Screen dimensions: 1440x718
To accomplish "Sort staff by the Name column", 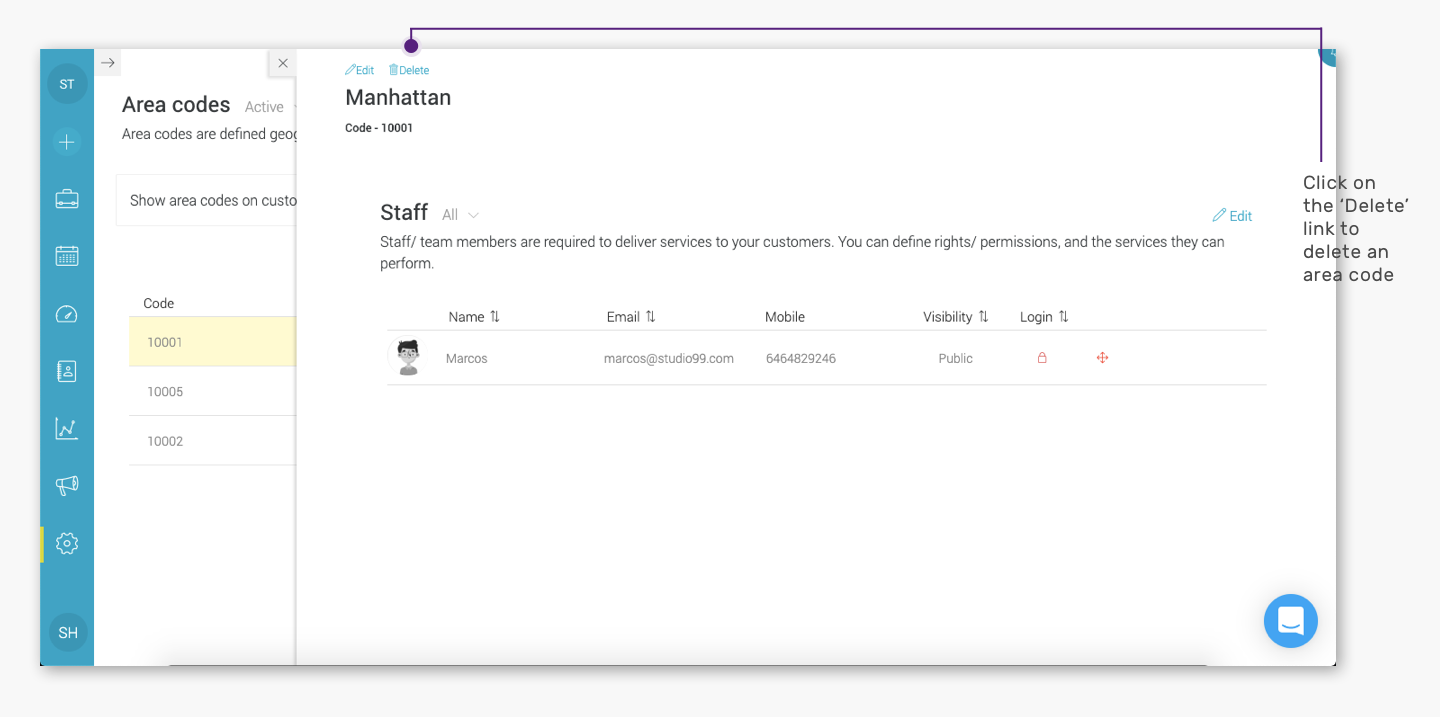I will [474, 317].
